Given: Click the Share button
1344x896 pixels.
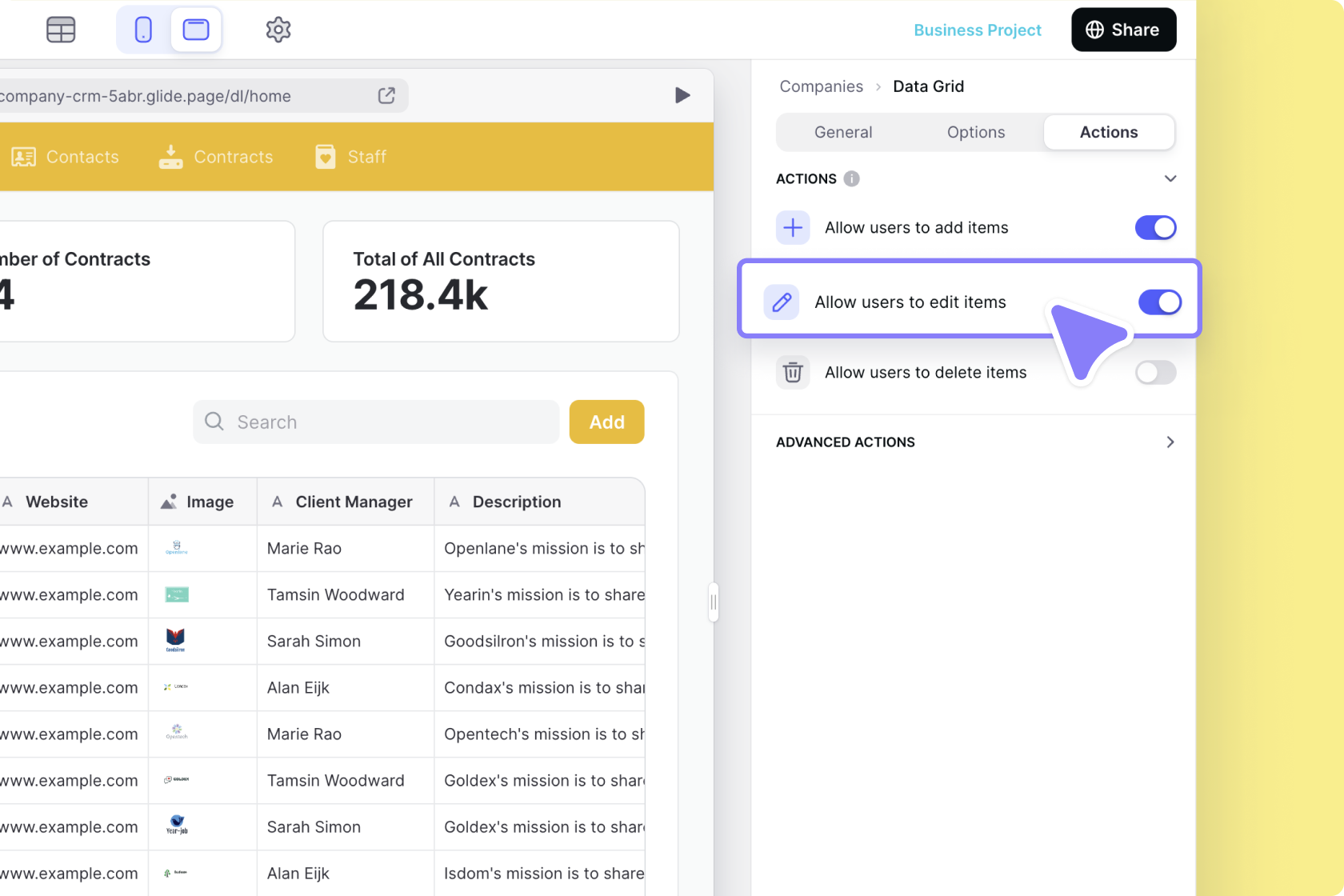Looking at the screenshot, I should click(x=1123, y=30).
